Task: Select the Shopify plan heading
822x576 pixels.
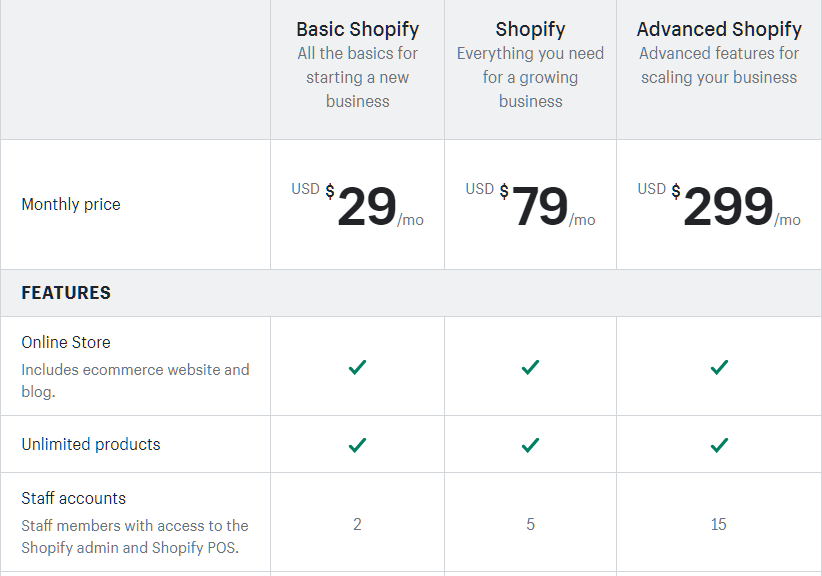Action: click(x=530, y=29)
